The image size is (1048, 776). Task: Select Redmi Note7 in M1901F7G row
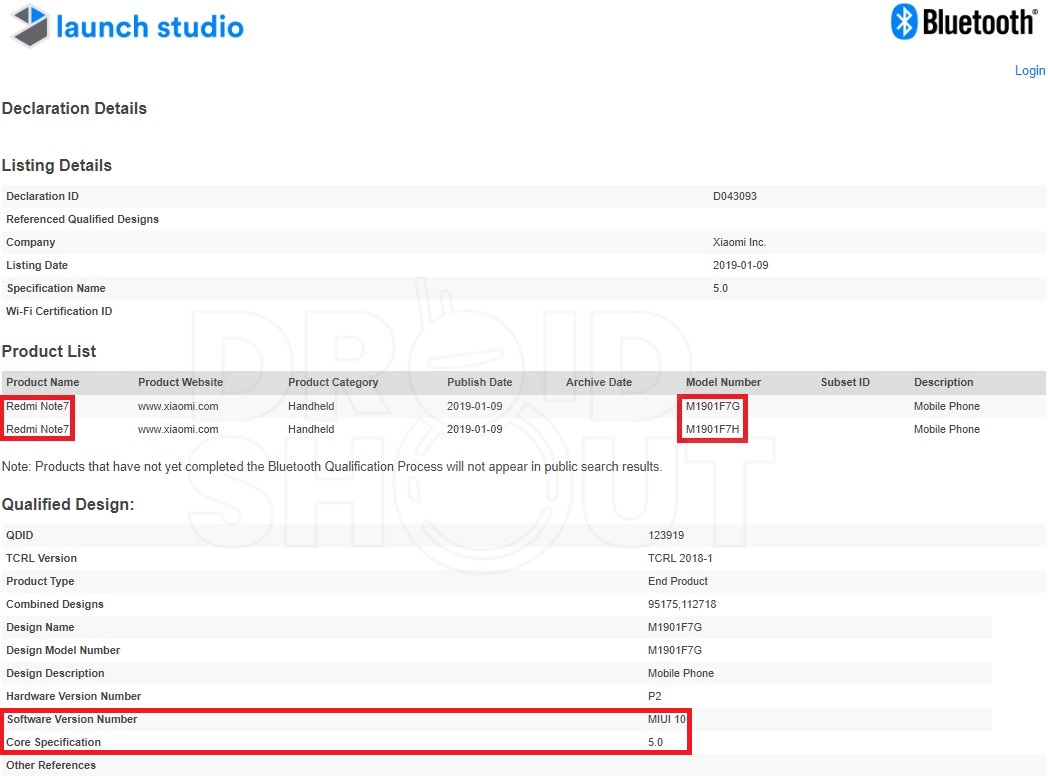pos(37,406)
